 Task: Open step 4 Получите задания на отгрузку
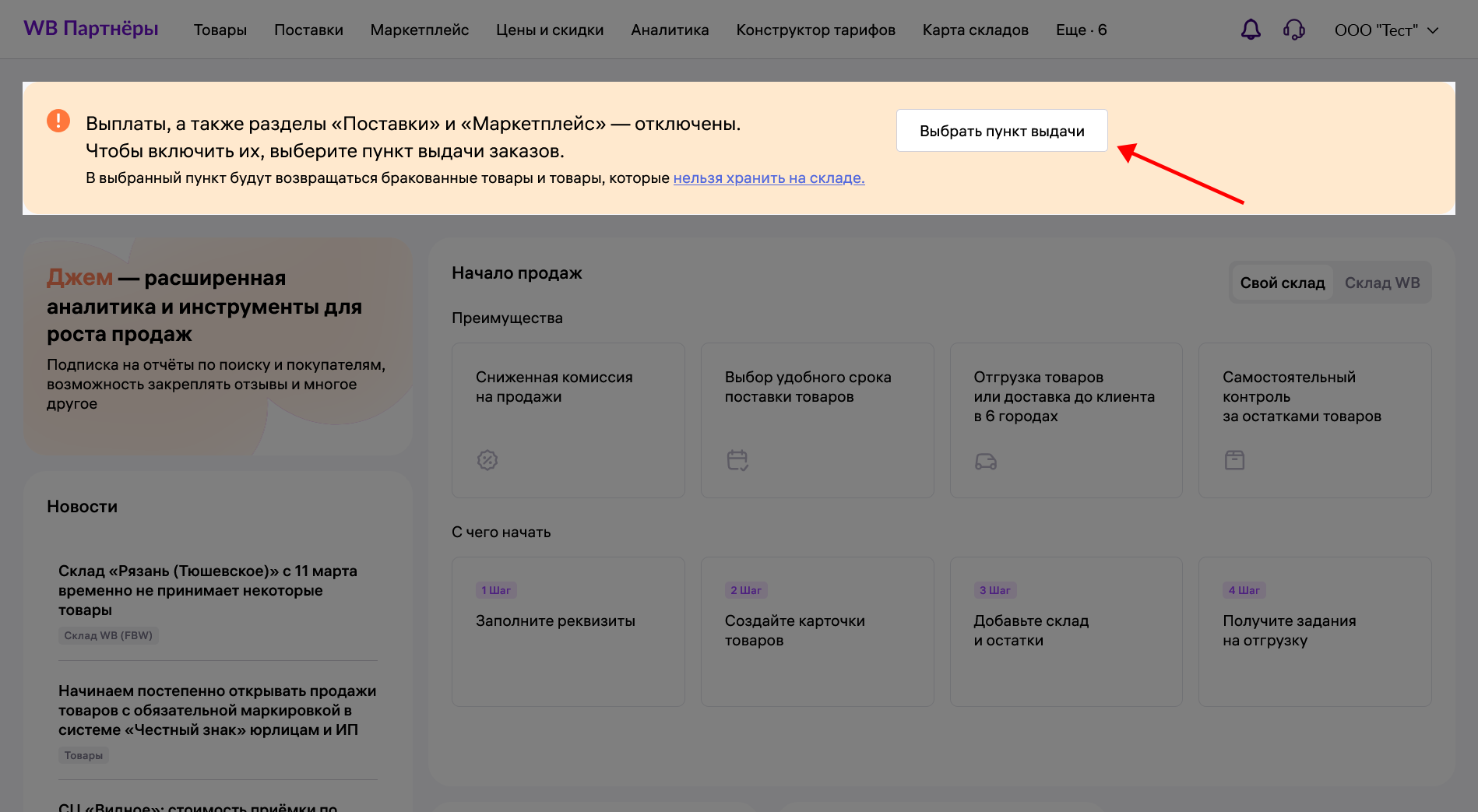[x=1314, y=631]
